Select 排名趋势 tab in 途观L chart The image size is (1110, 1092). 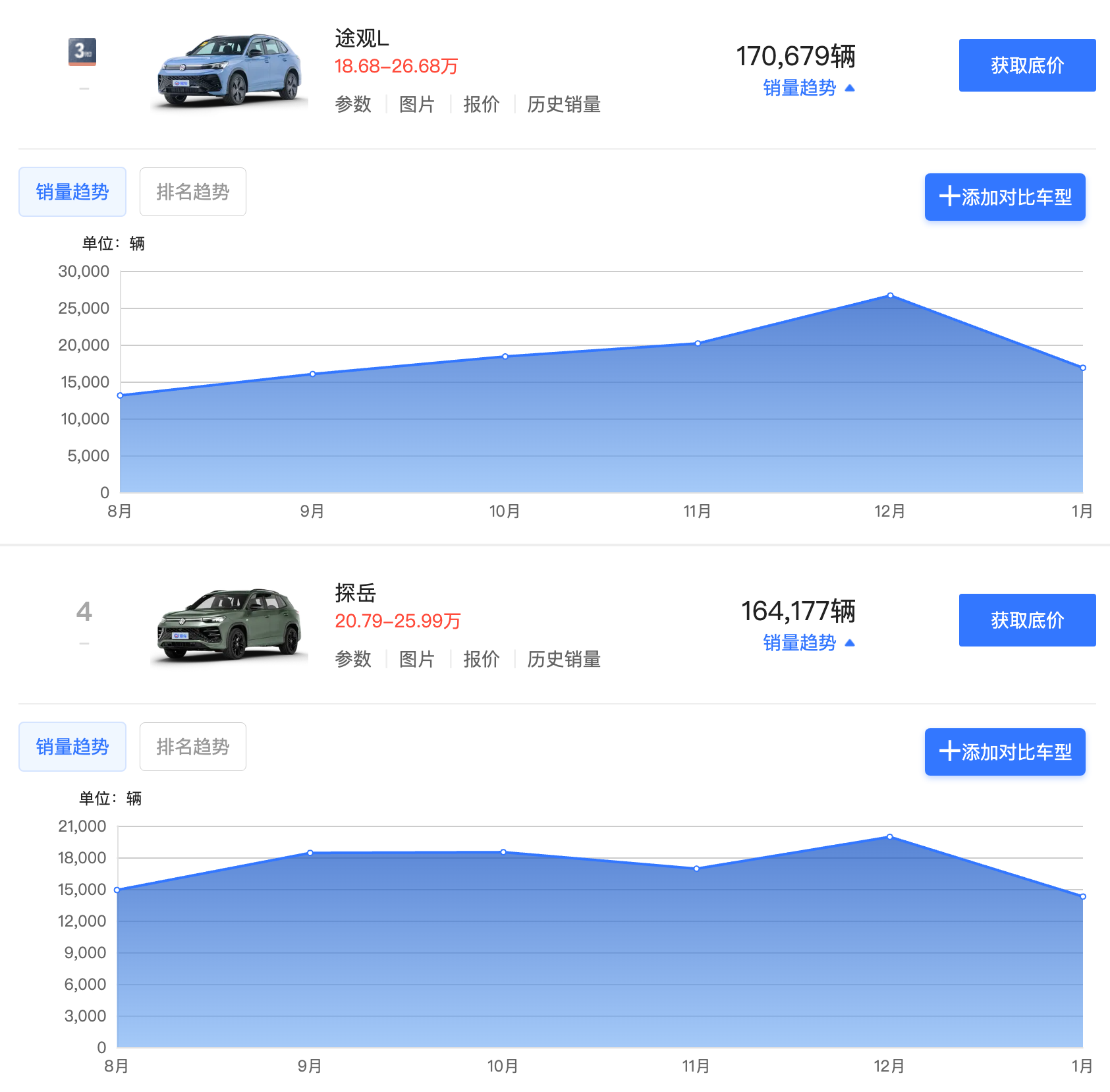tap(192, 192)
